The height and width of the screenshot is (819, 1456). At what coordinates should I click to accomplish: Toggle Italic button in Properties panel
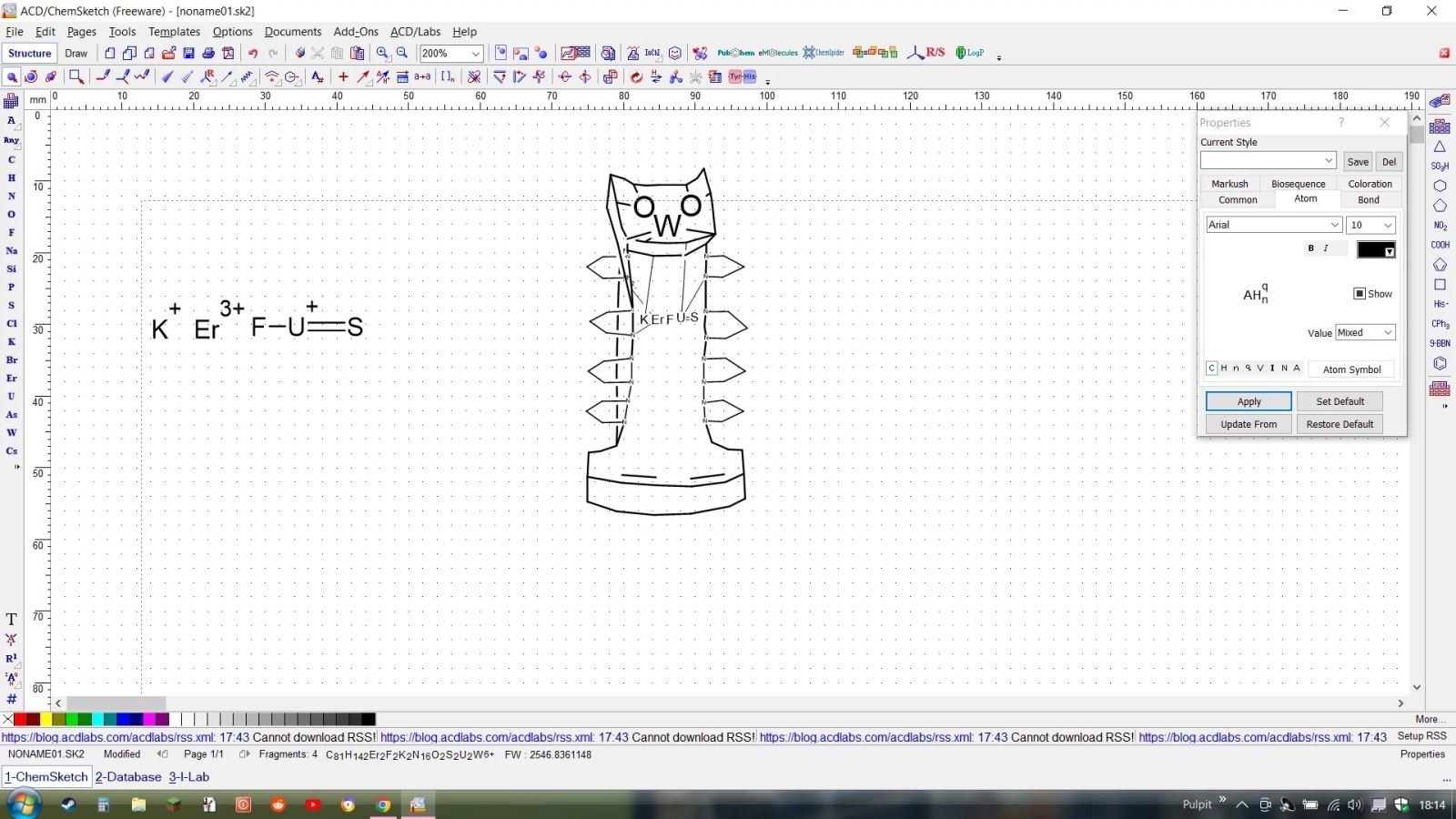(1326, 248)
